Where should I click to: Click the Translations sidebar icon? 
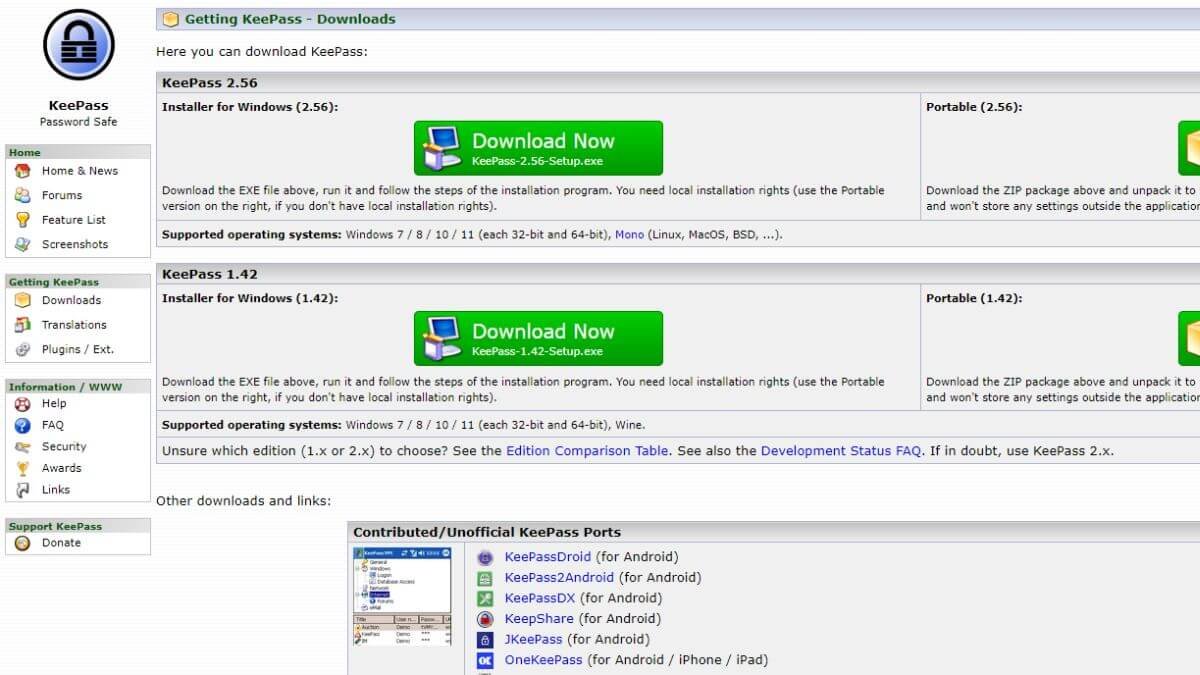(x=22, y=325)
